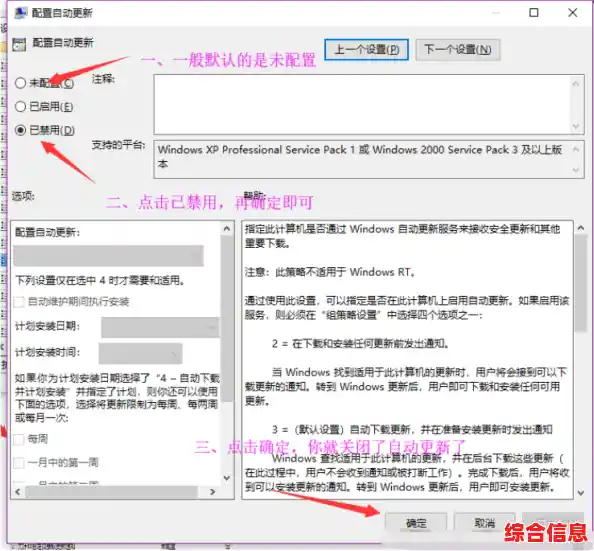594x551 pixels.
Task: Click the 上一个设置(P) button
Action: coord(366,50)
